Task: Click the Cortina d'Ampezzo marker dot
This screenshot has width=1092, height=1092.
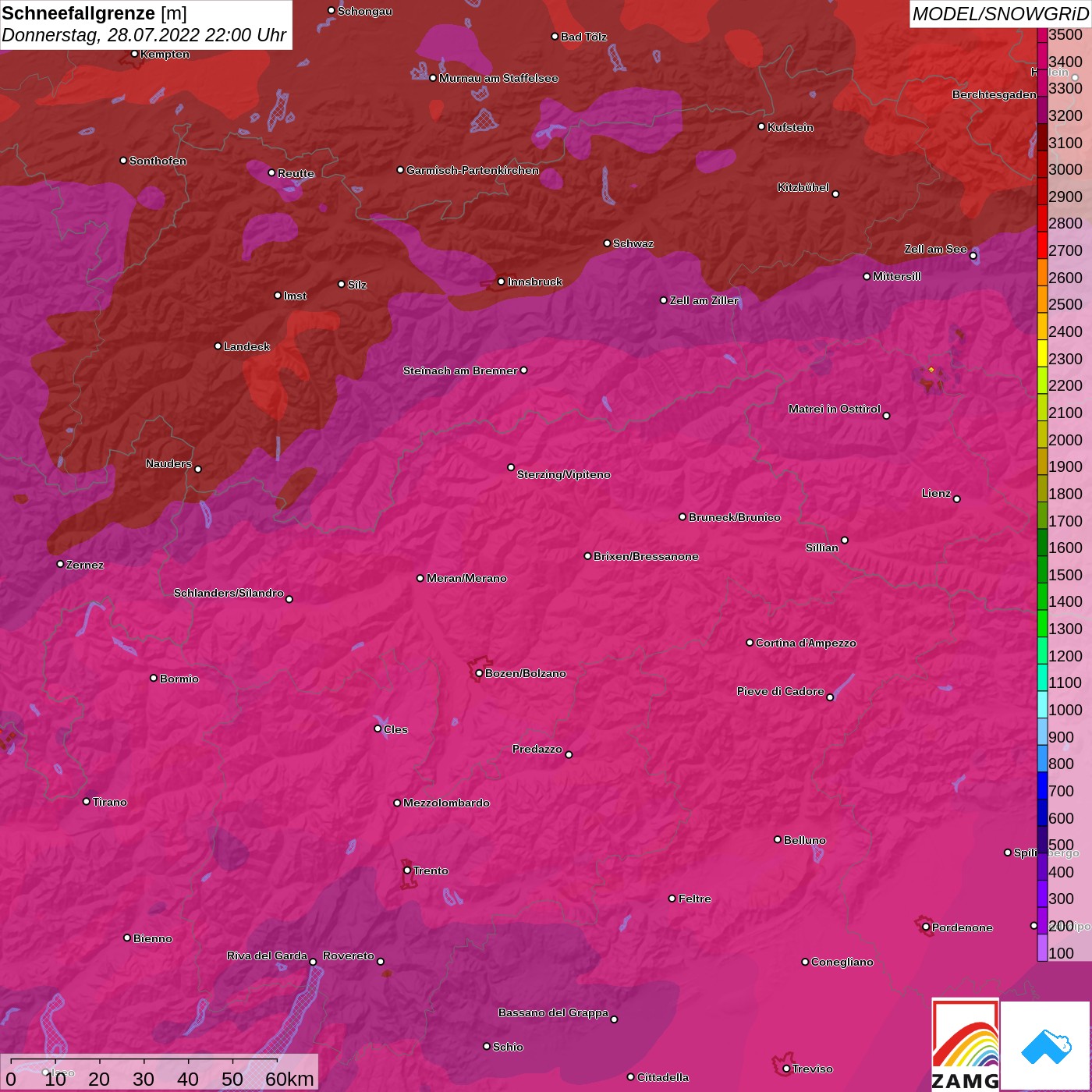Action: click(750, 643)
